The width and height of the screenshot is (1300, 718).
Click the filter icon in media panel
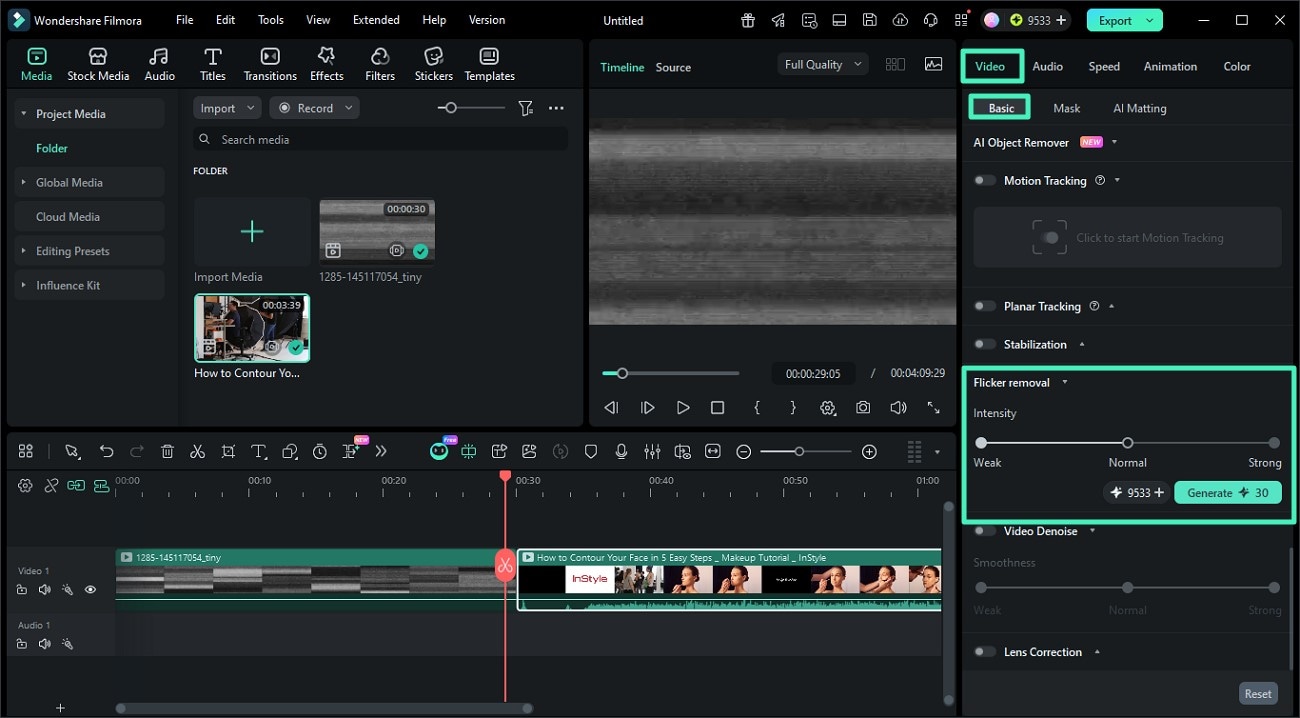[525, 108]
